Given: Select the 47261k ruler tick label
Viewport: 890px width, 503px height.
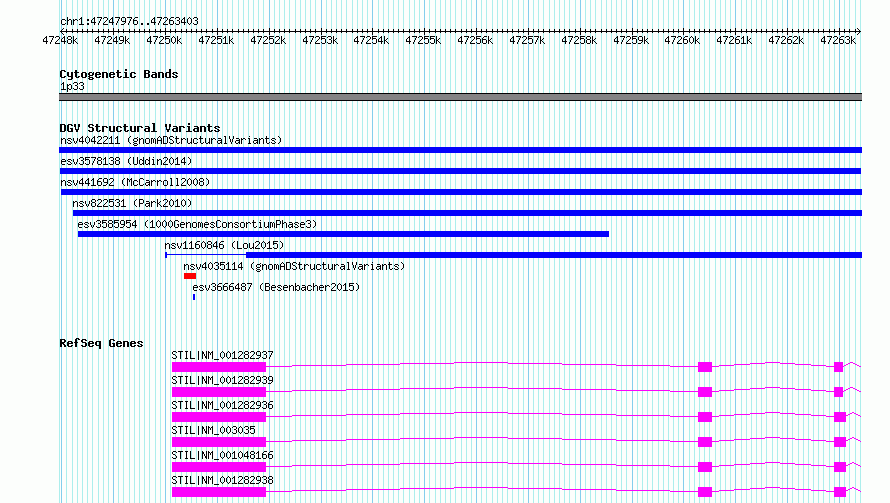Looking at the screenshot, I should pos(734,40).
